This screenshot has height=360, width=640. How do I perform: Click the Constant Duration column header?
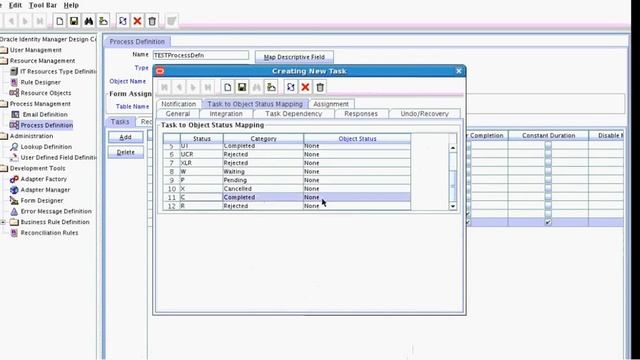tap(548, 136)
